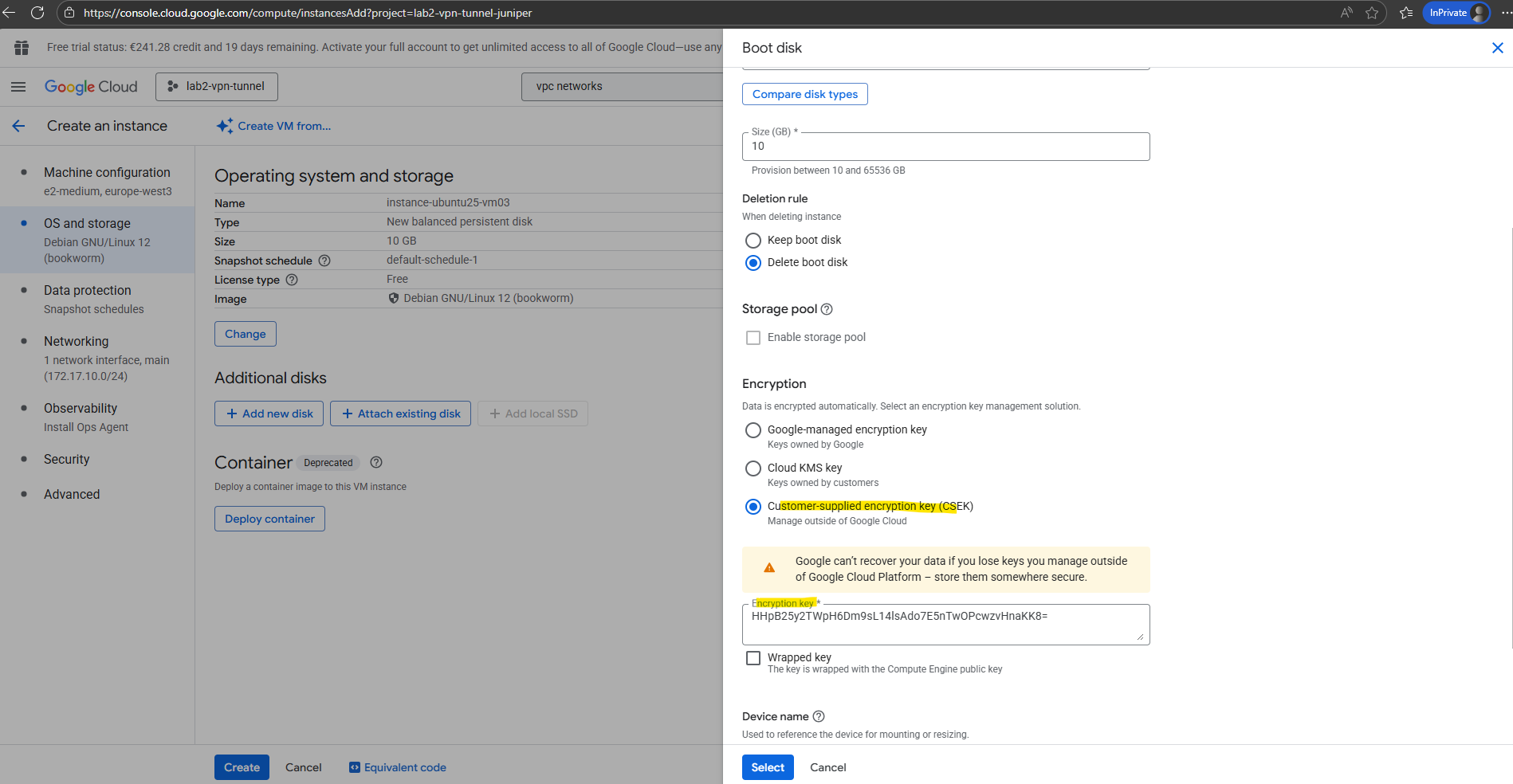Open License type help icon
The image size is (1513, 784).
[292, 280]
